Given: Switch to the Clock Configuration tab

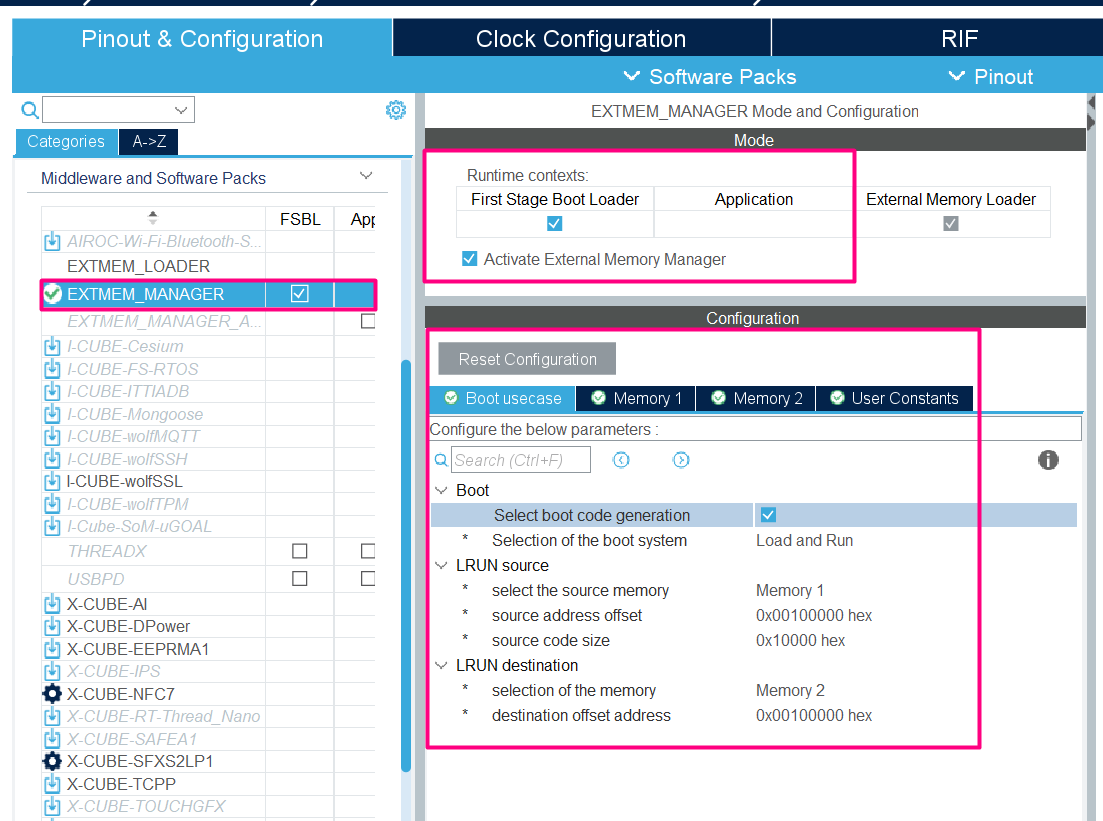Looking at the screenshot, I should point(581,38).
